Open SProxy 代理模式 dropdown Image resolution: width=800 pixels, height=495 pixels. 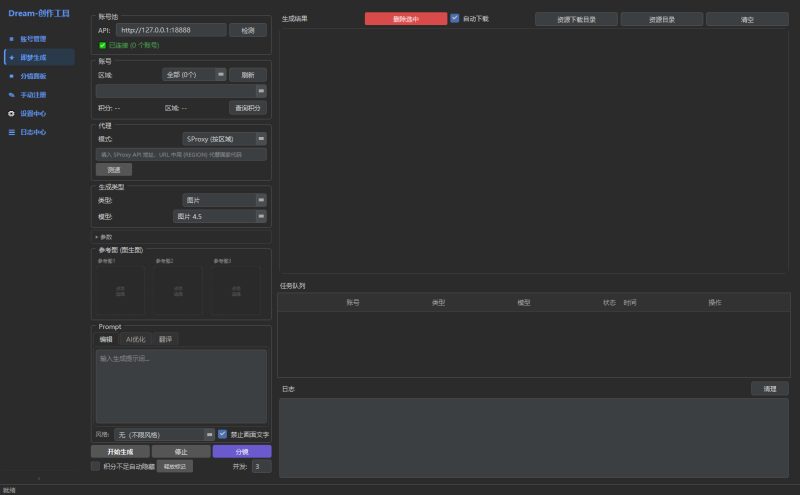coord(223,139)
